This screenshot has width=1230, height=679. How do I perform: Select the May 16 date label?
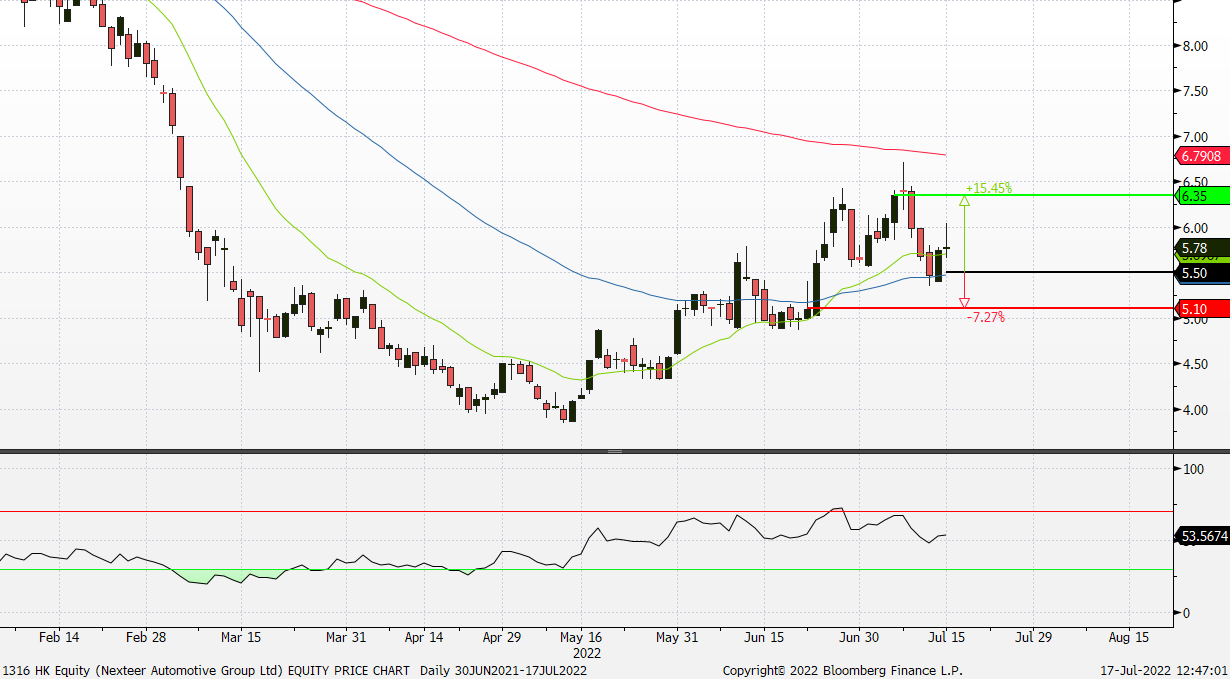pyautogui.click(x=581, y=637)
